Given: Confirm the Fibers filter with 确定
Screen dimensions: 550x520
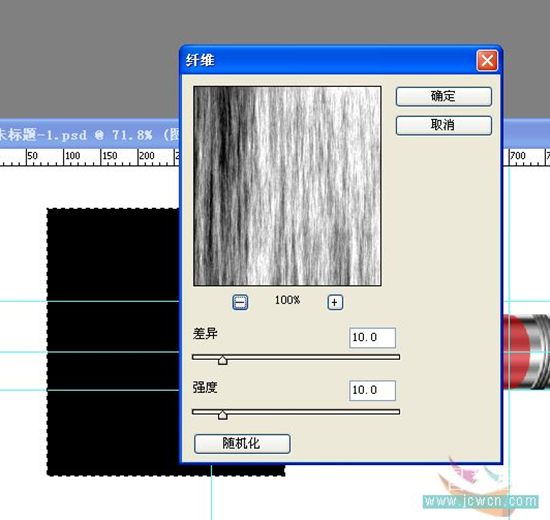Looking at the screenshot, I should click(444, 96).
